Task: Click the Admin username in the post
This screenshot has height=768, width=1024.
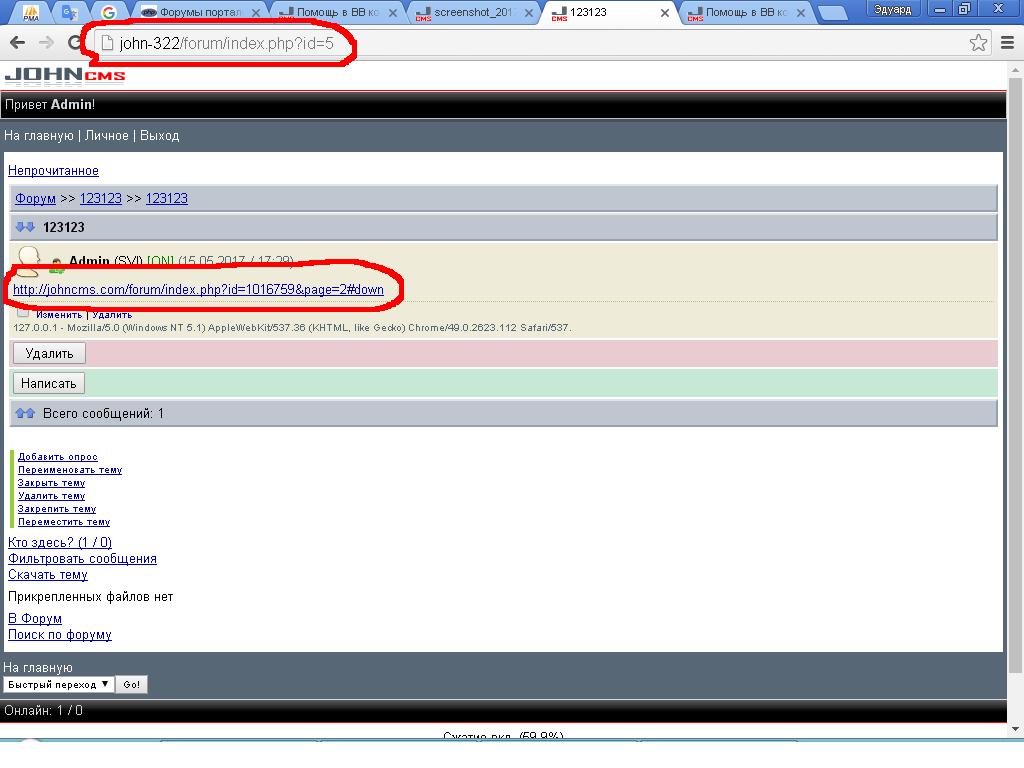Action: tap(89, 261)
